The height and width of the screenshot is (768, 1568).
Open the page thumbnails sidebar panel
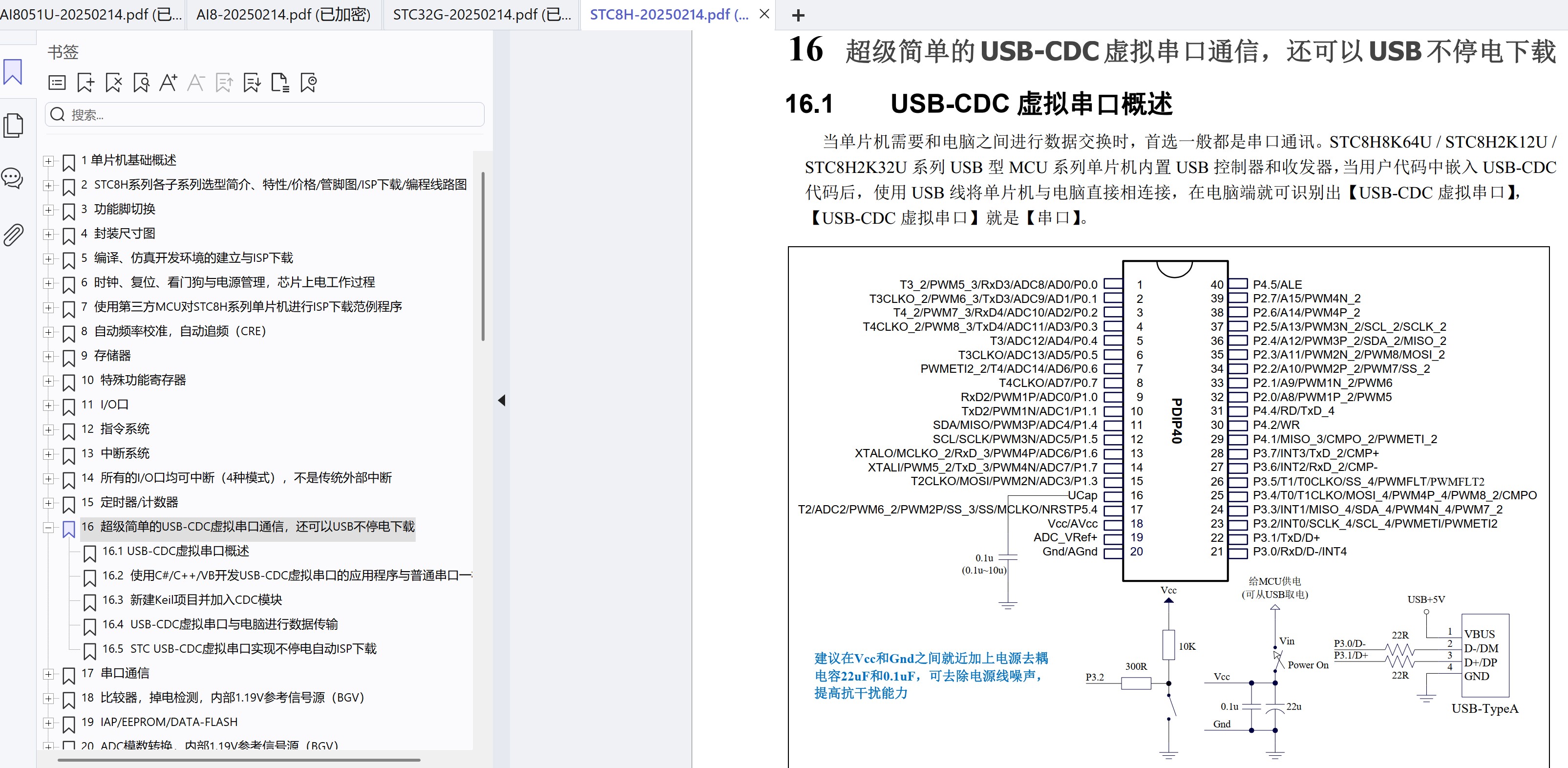pyautogui.click(x=13, y=126)
